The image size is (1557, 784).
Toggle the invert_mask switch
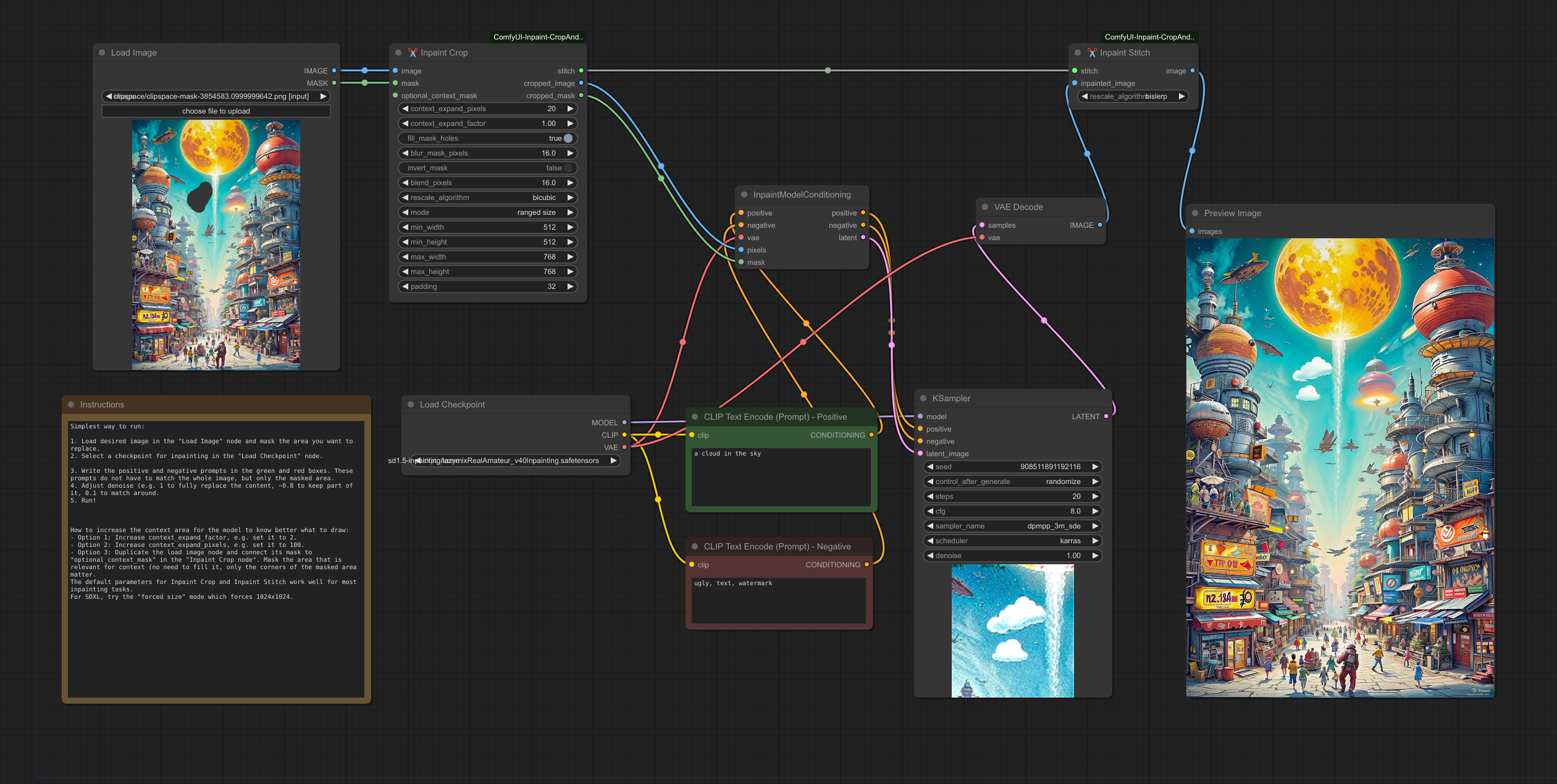(x=568, y=168)
